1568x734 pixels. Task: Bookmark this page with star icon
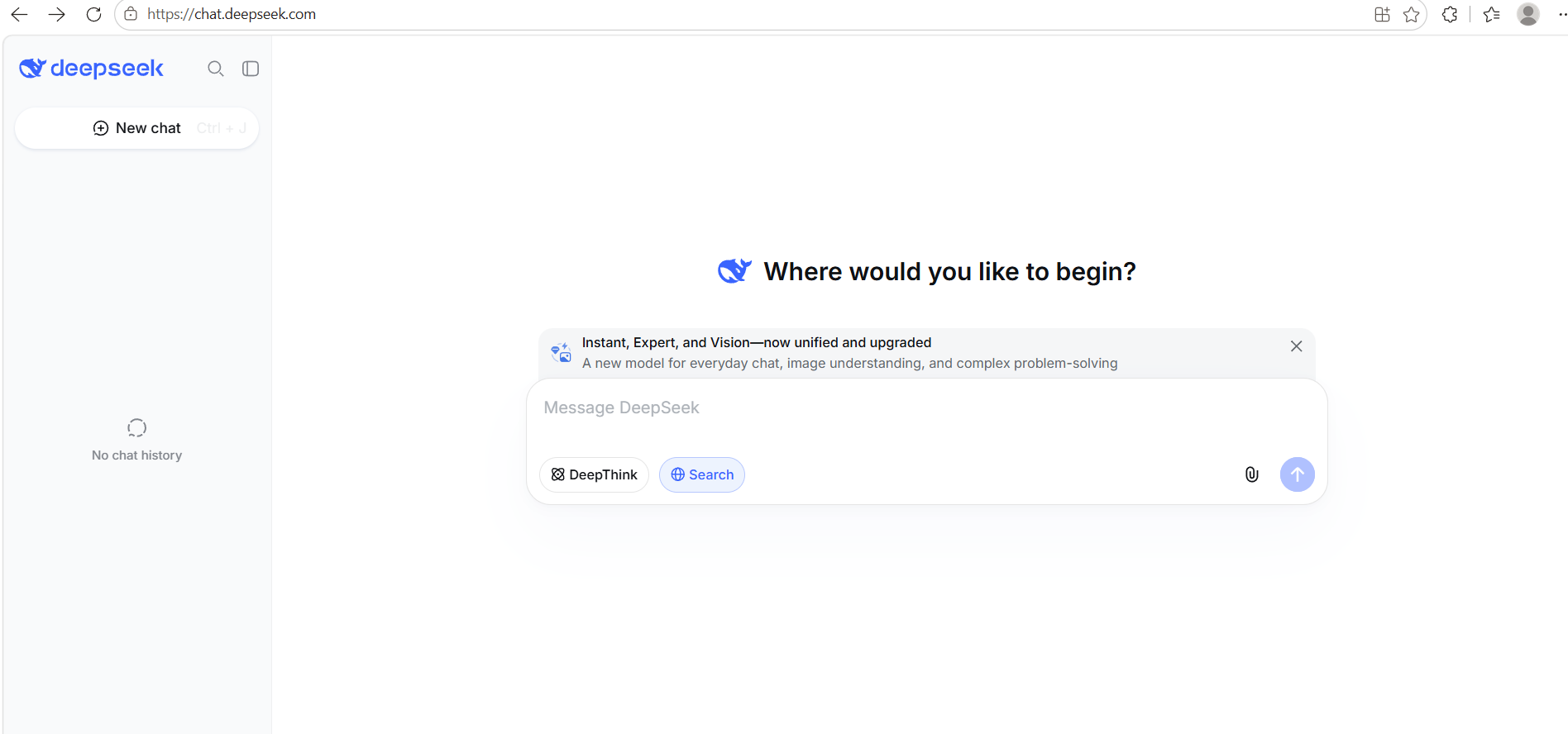(1412, 14)
